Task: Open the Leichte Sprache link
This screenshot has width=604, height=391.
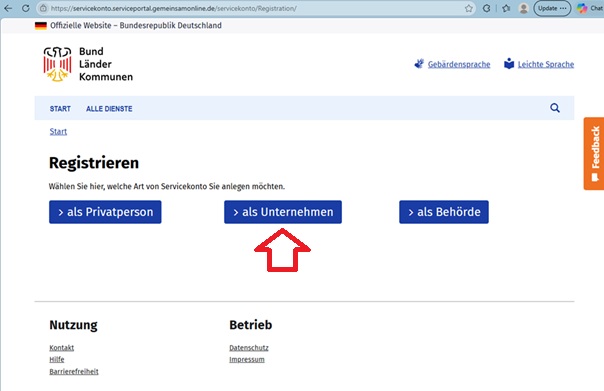Action: (x=545, y=64)
